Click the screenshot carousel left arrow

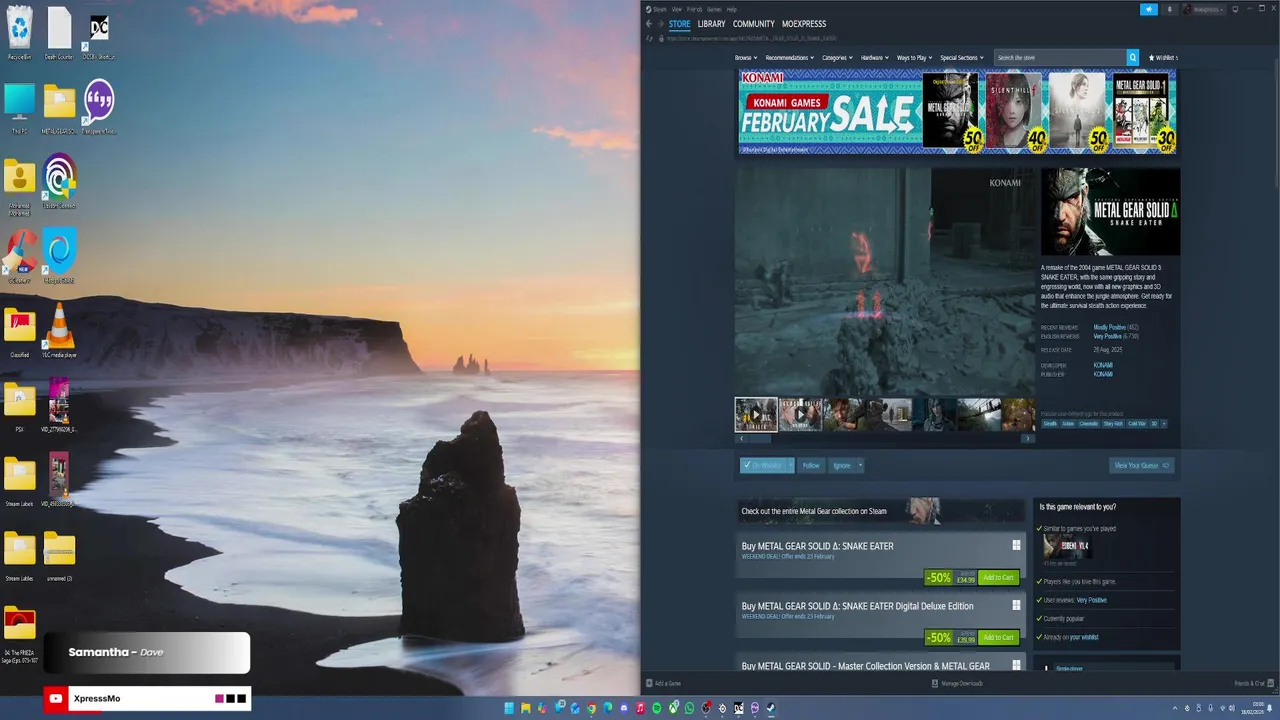(741, 438)
